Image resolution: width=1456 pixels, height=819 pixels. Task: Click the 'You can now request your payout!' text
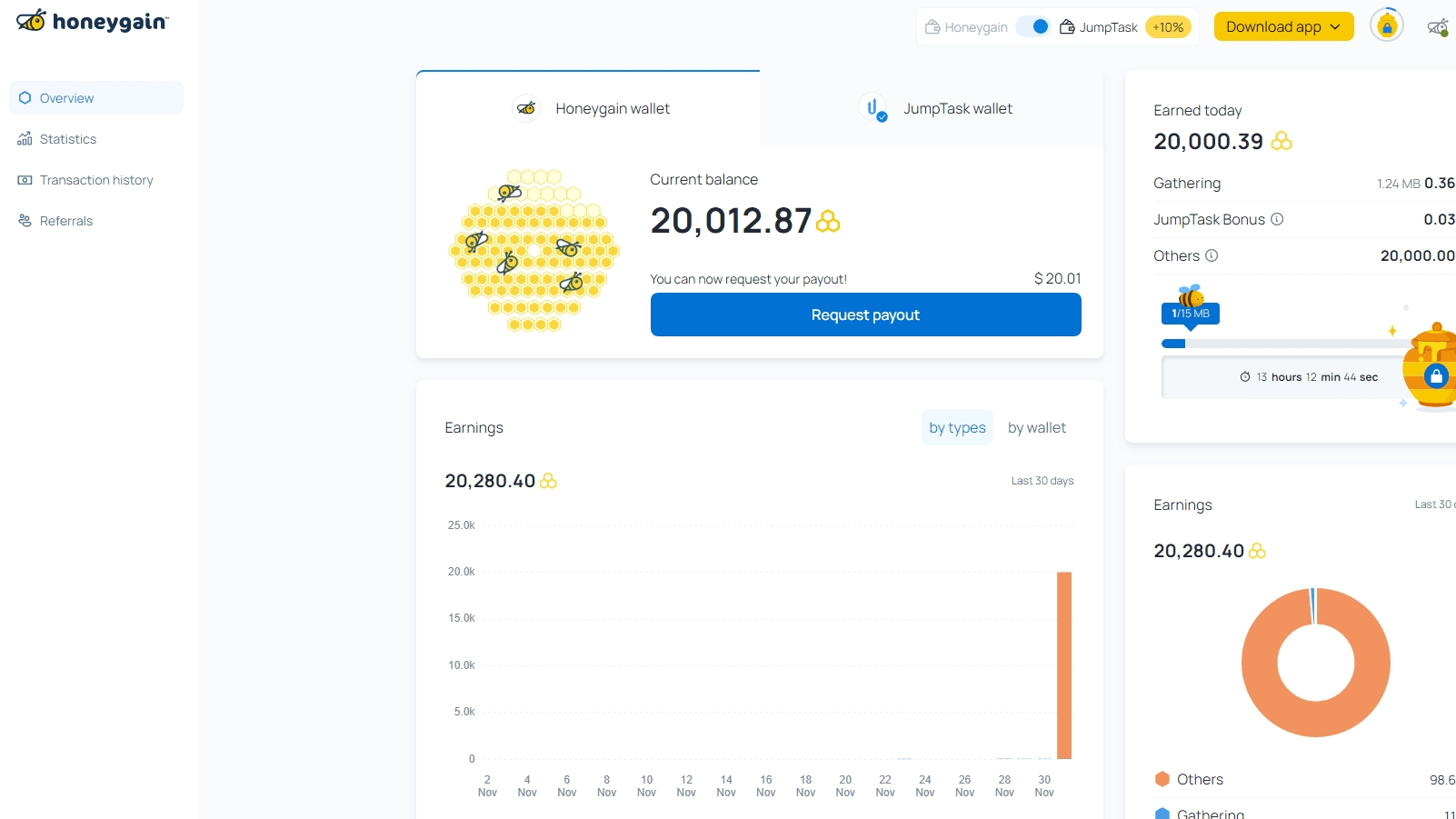pos(749,279)
